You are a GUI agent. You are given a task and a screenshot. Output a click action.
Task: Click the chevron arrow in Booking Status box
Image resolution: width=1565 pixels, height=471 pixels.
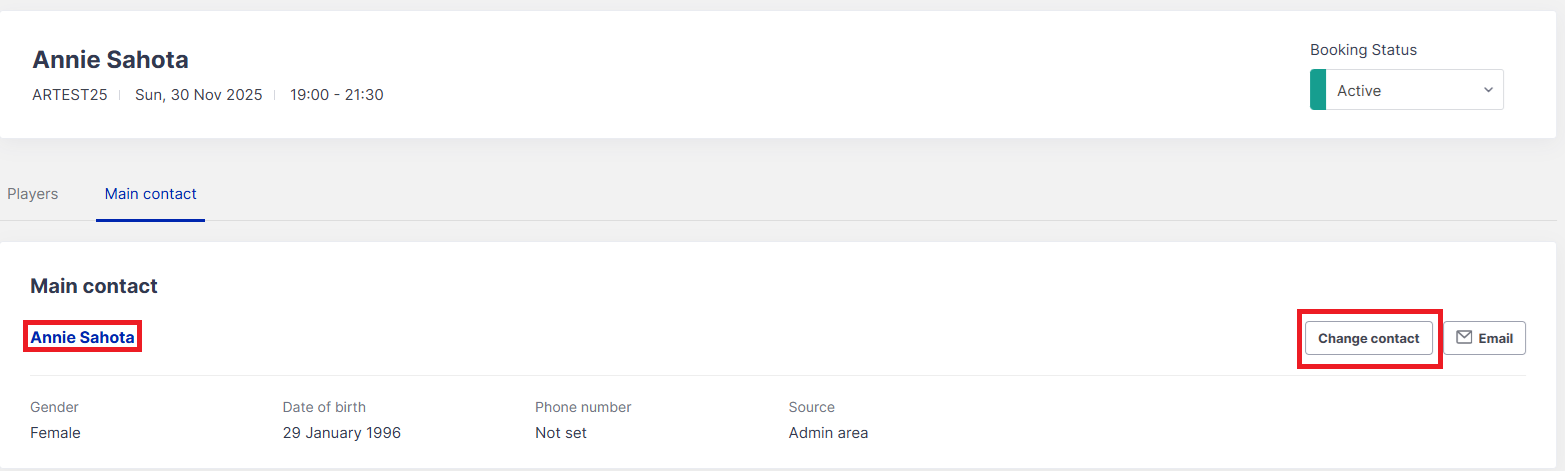pyautogui.click(x=1488, y=90)
